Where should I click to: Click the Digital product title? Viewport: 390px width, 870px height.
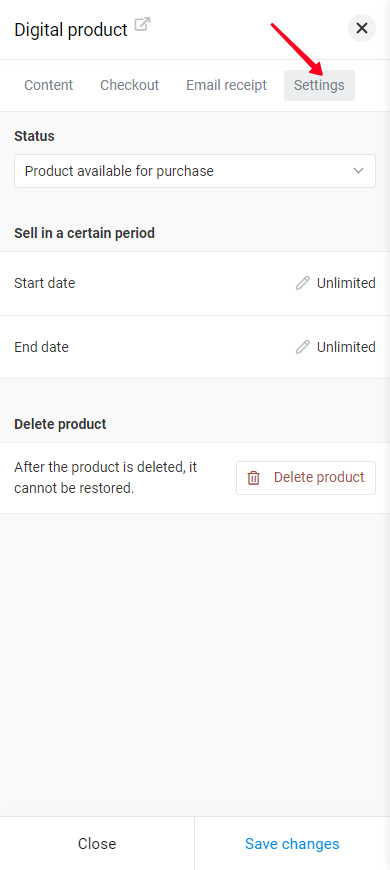tap(71, 30)
